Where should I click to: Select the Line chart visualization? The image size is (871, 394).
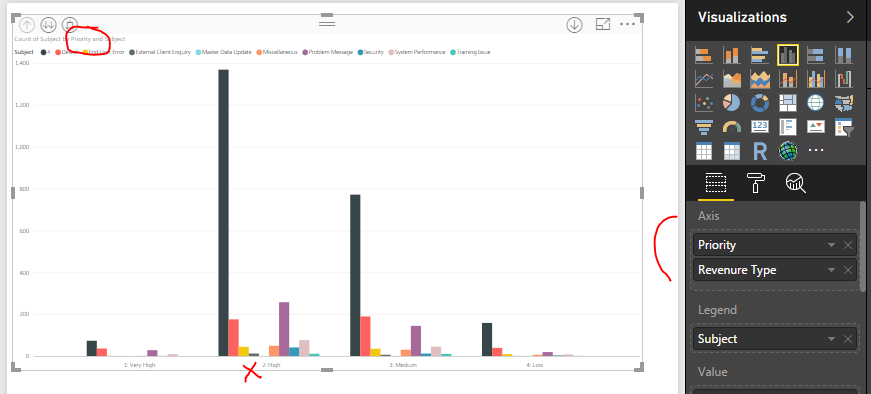click(704, 79)
